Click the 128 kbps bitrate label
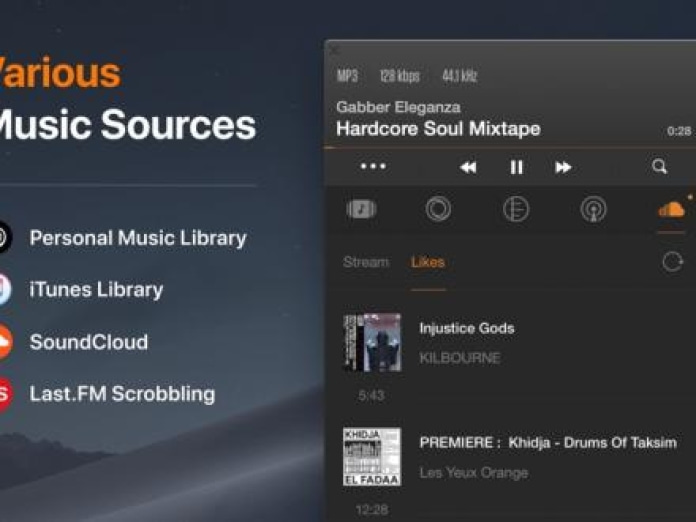Image resolution: width=696 pixels, height=522 pixels. tap(399, 76)
